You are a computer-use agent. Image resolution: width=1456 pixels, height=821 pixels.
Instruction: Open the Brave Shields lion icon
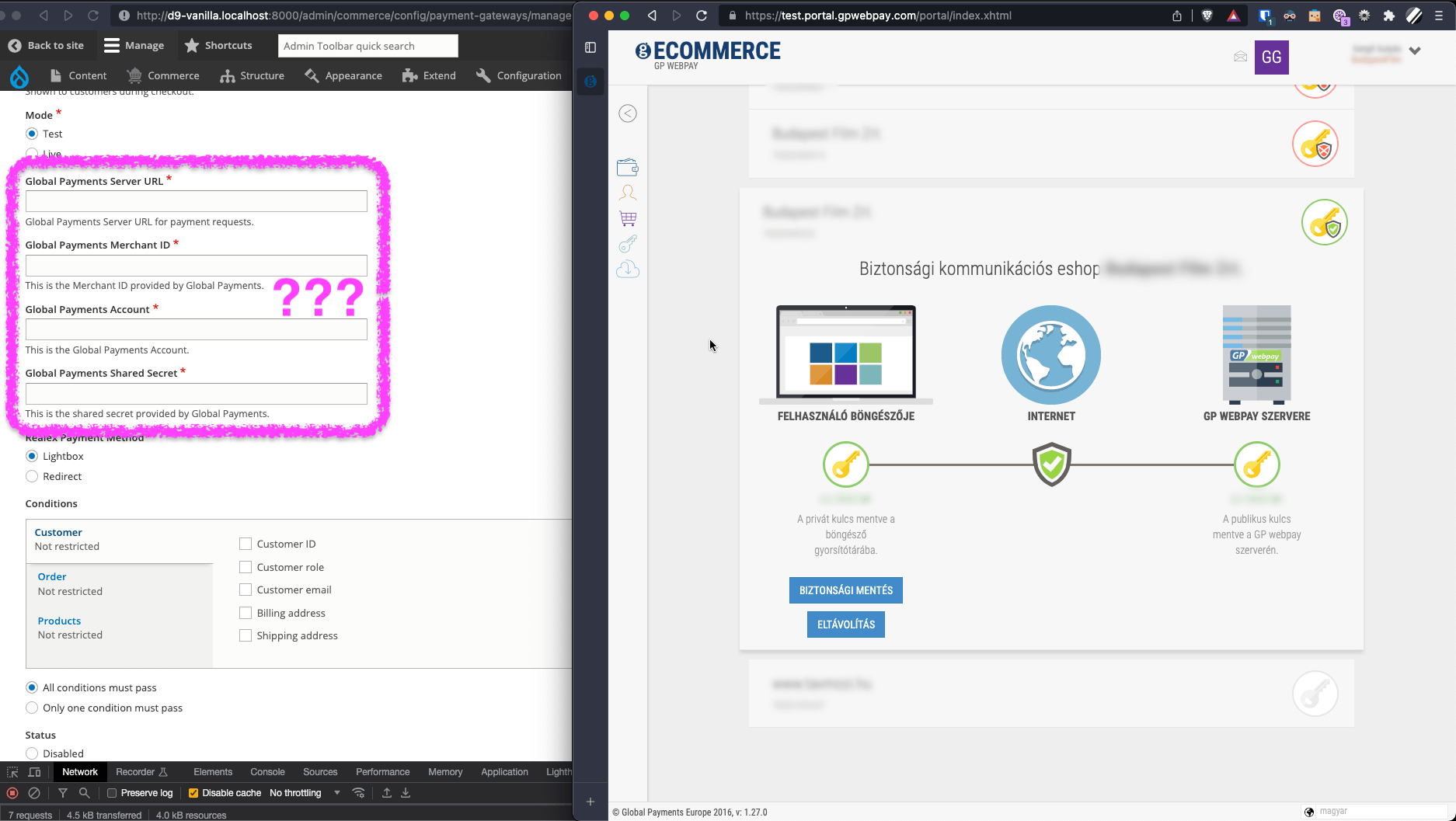coord(1207,16)
